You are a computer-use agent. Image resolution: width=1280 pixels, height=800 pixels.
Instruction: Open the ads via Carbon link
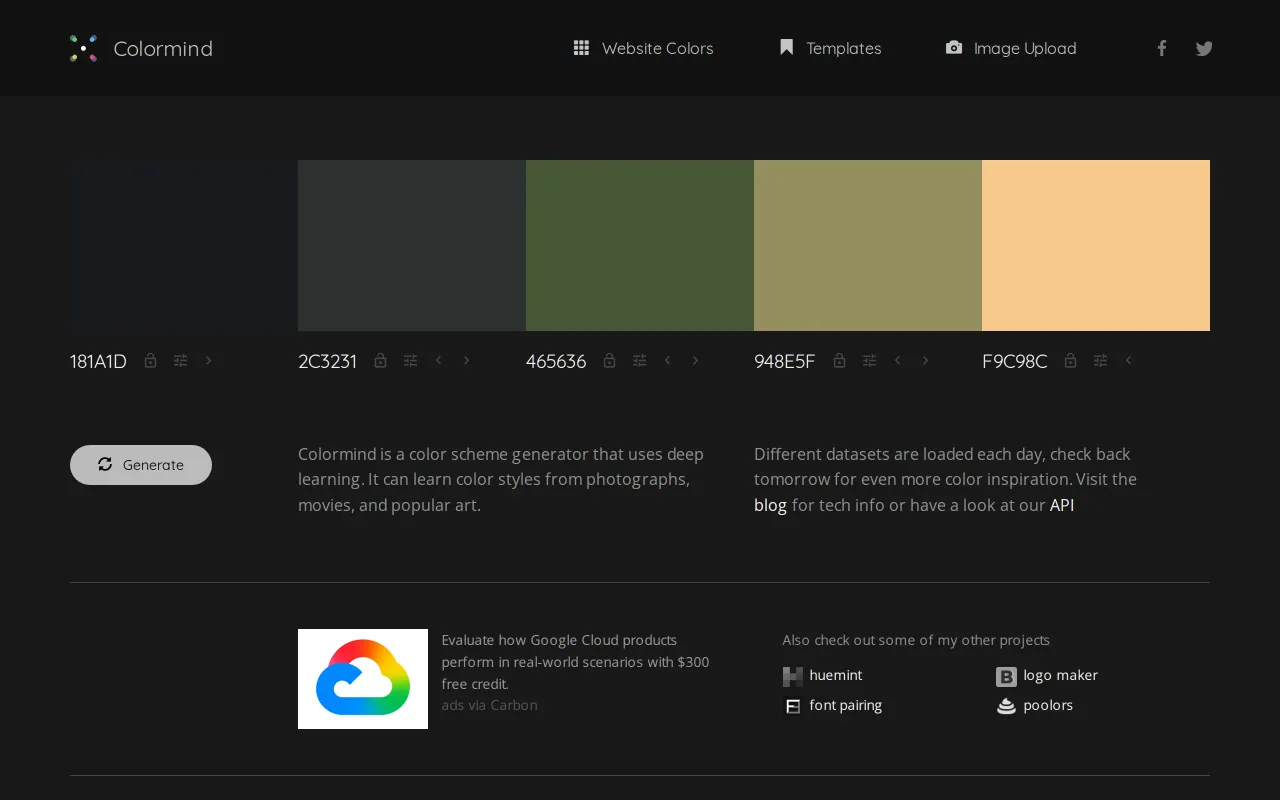pyautogui.click(x=490, y=705)
